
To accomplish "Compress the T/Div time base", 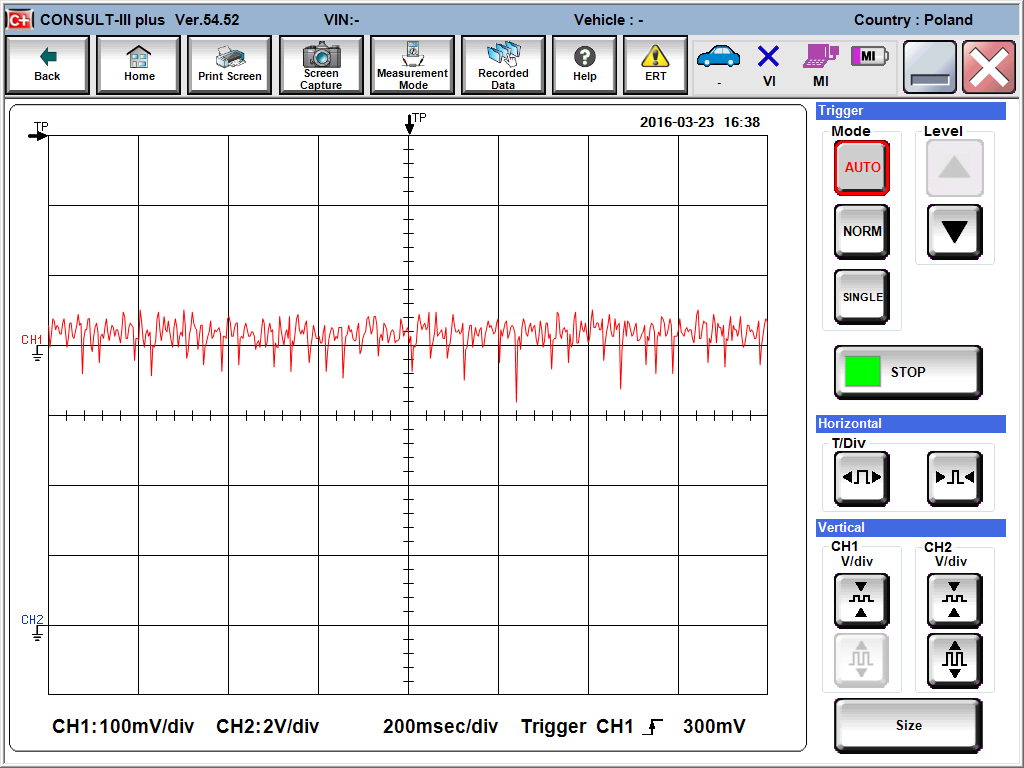I will [x=954, y=478].
